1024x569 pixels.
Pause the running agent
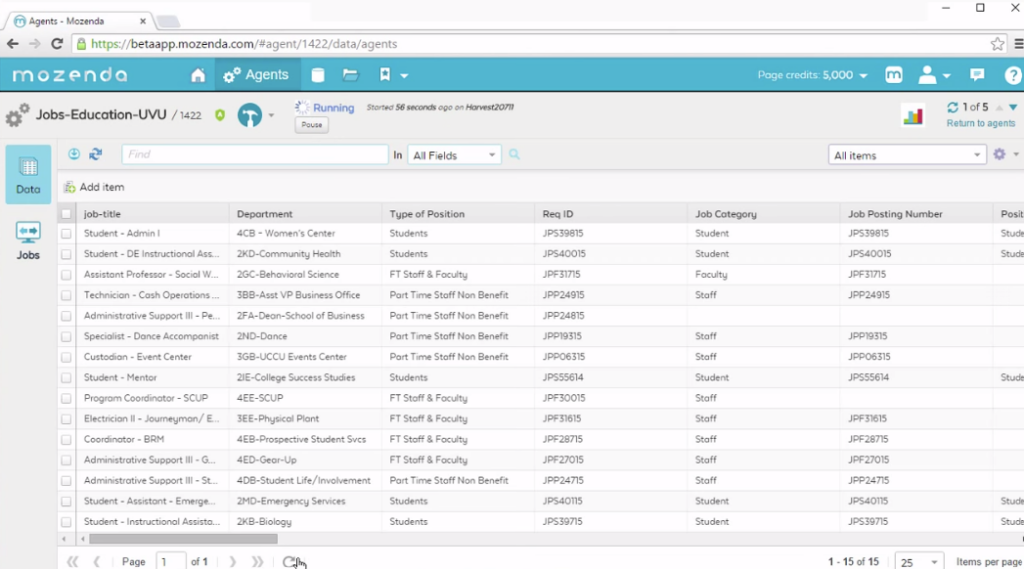[312, 125]
